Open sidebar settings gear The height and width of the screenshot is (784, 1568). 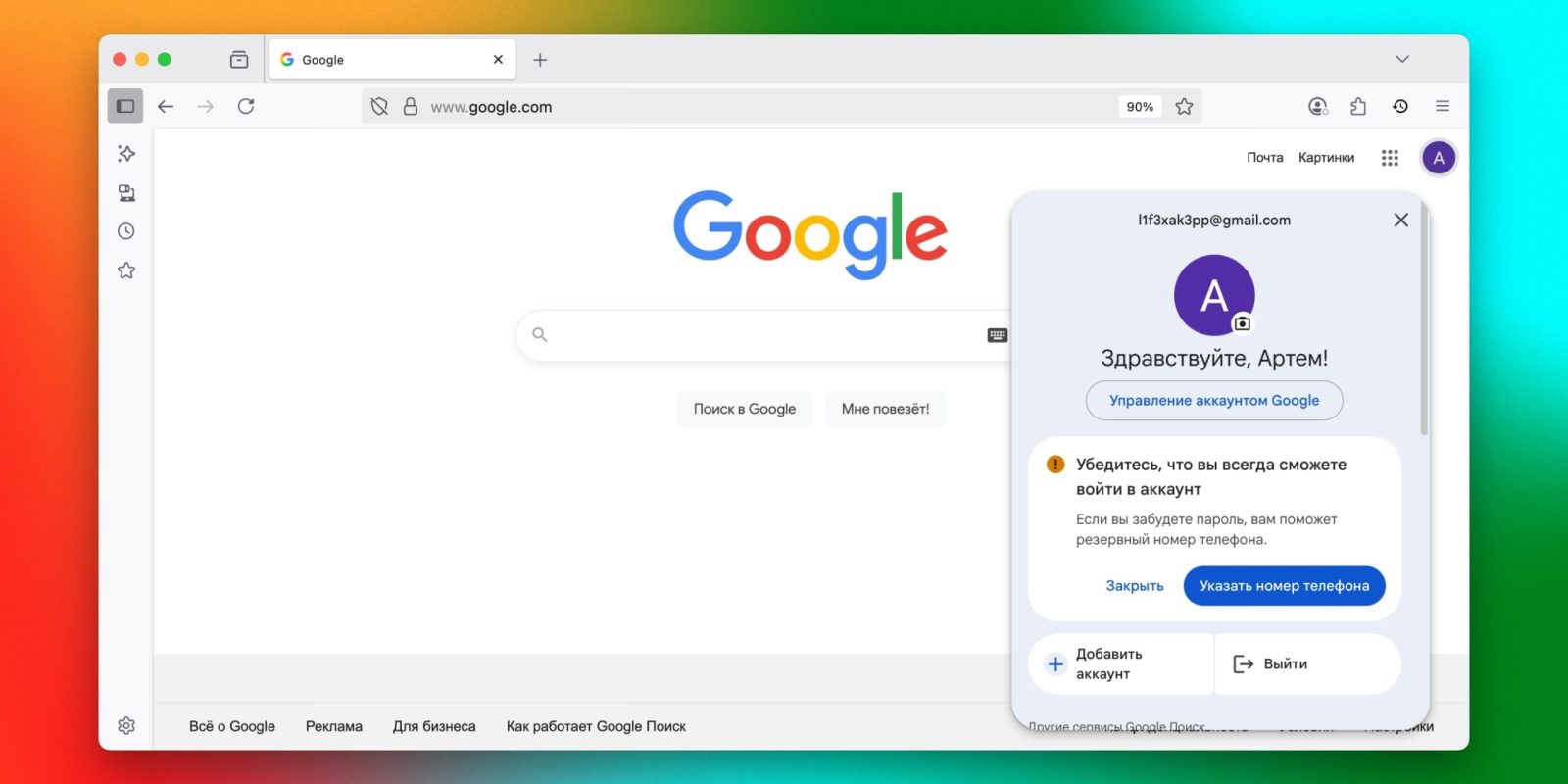click(126, 726)
